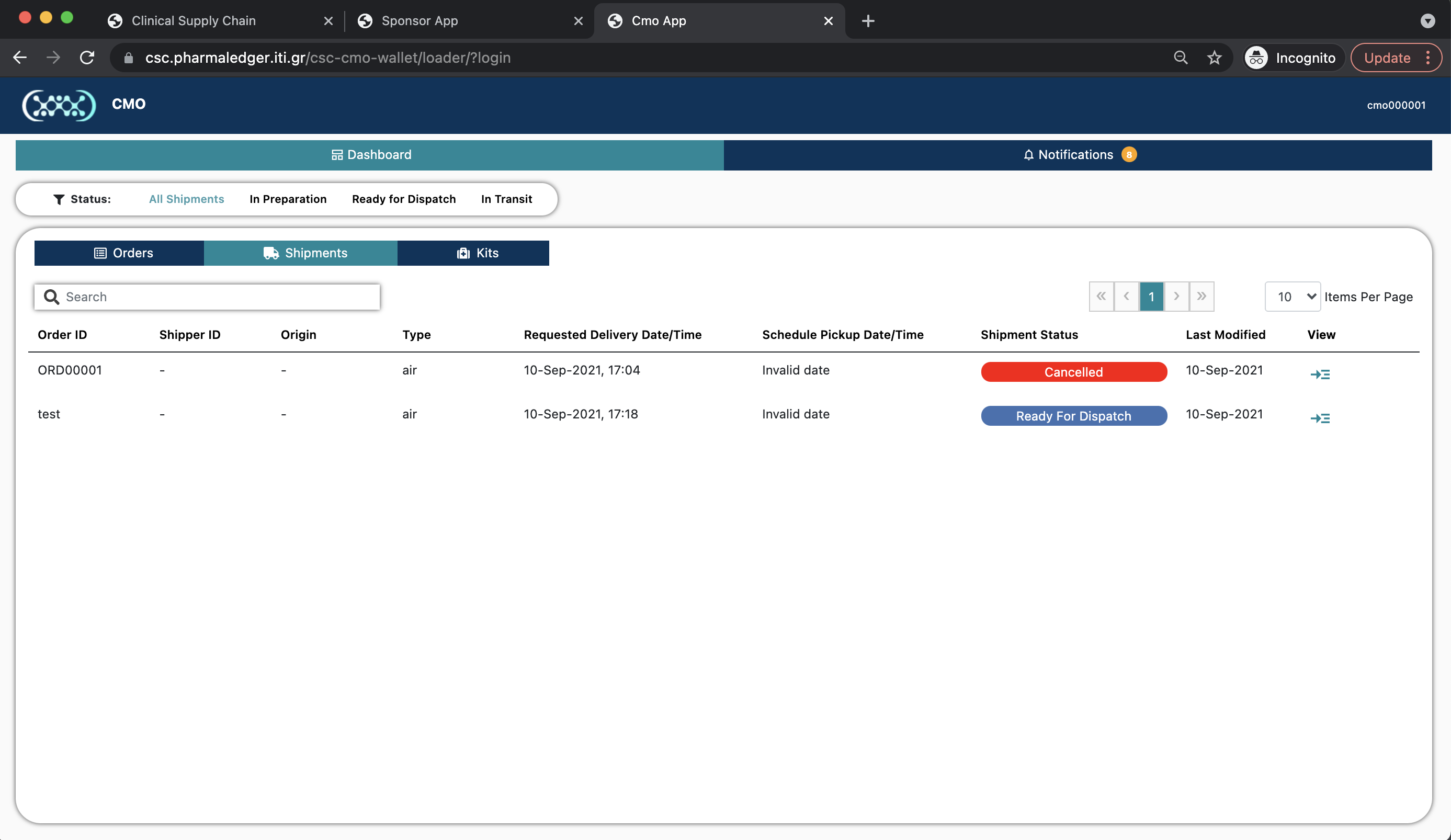Open the Notifications bell
Image resolution: width=1451 pixels, height=840 pixels.
[1028, 154]
